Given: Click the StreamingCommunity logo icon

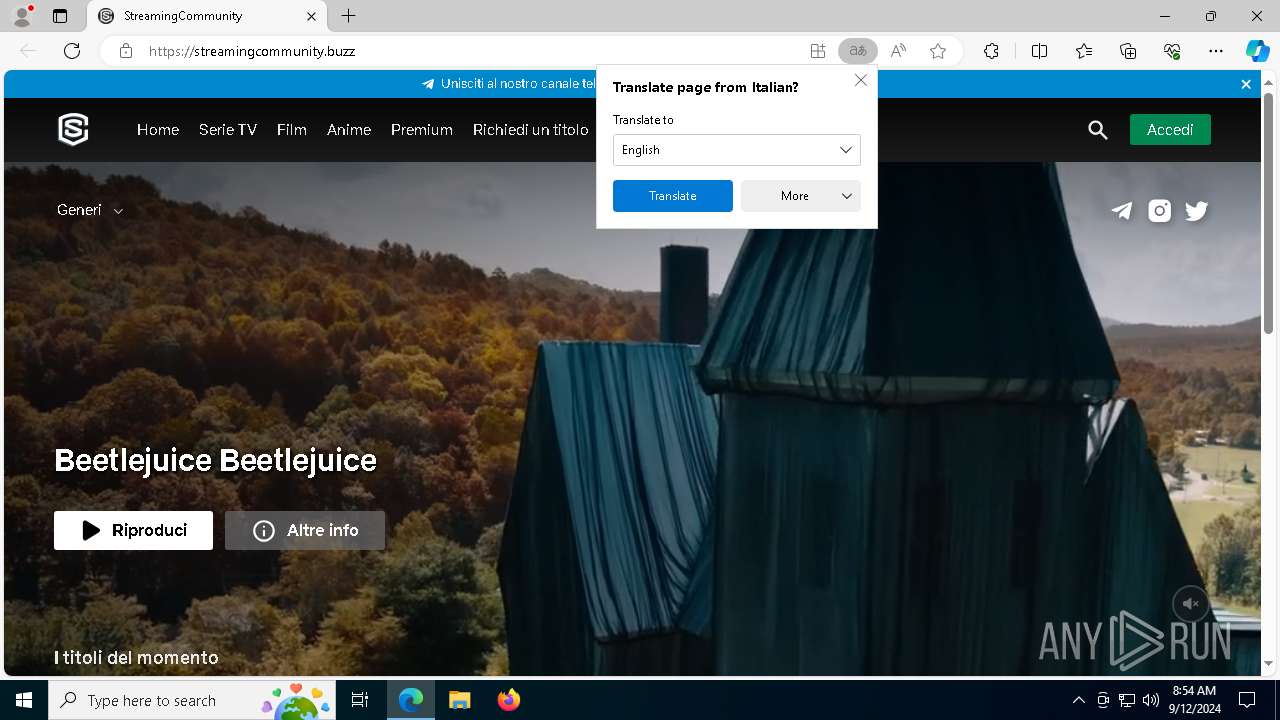Looking at the screenshot, I should point(73,129).
